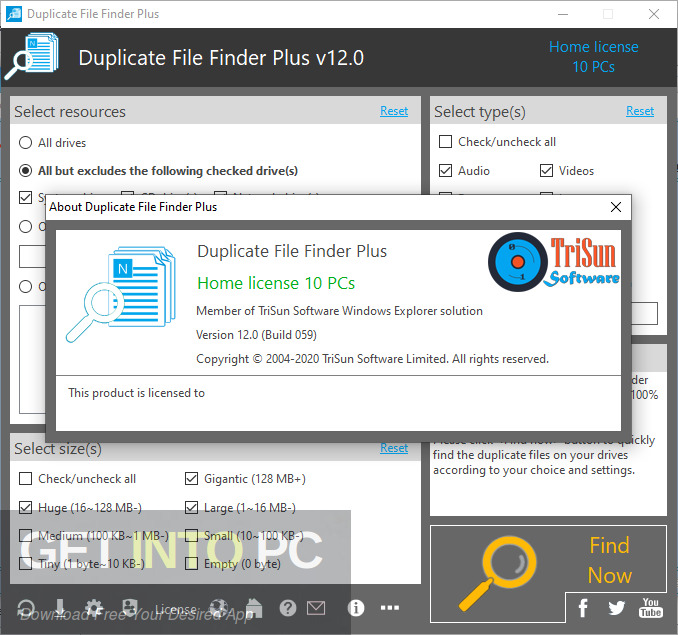Click Version 12.0 (Build 059) text
This screenshot has height=635, width=678.
tap(256, 335)
